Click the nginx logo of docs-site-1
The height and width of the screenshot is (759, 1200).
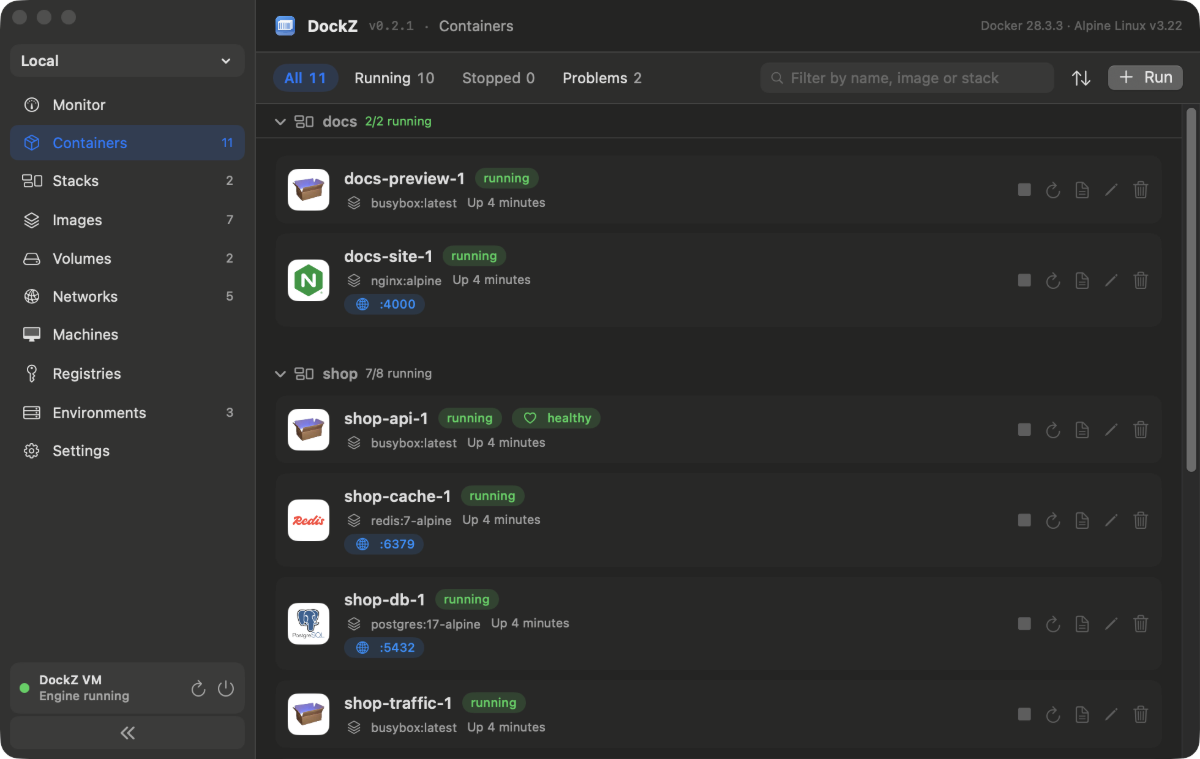[308, 280]
